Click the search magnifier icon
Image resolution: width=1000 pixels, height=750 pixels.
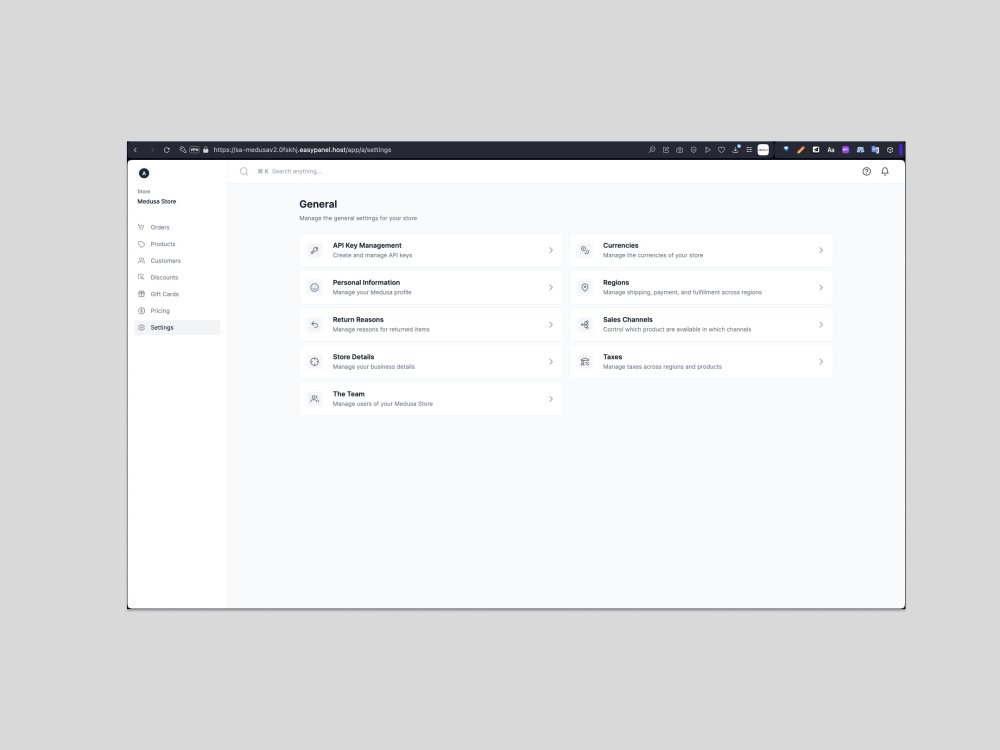click(244, 171)
